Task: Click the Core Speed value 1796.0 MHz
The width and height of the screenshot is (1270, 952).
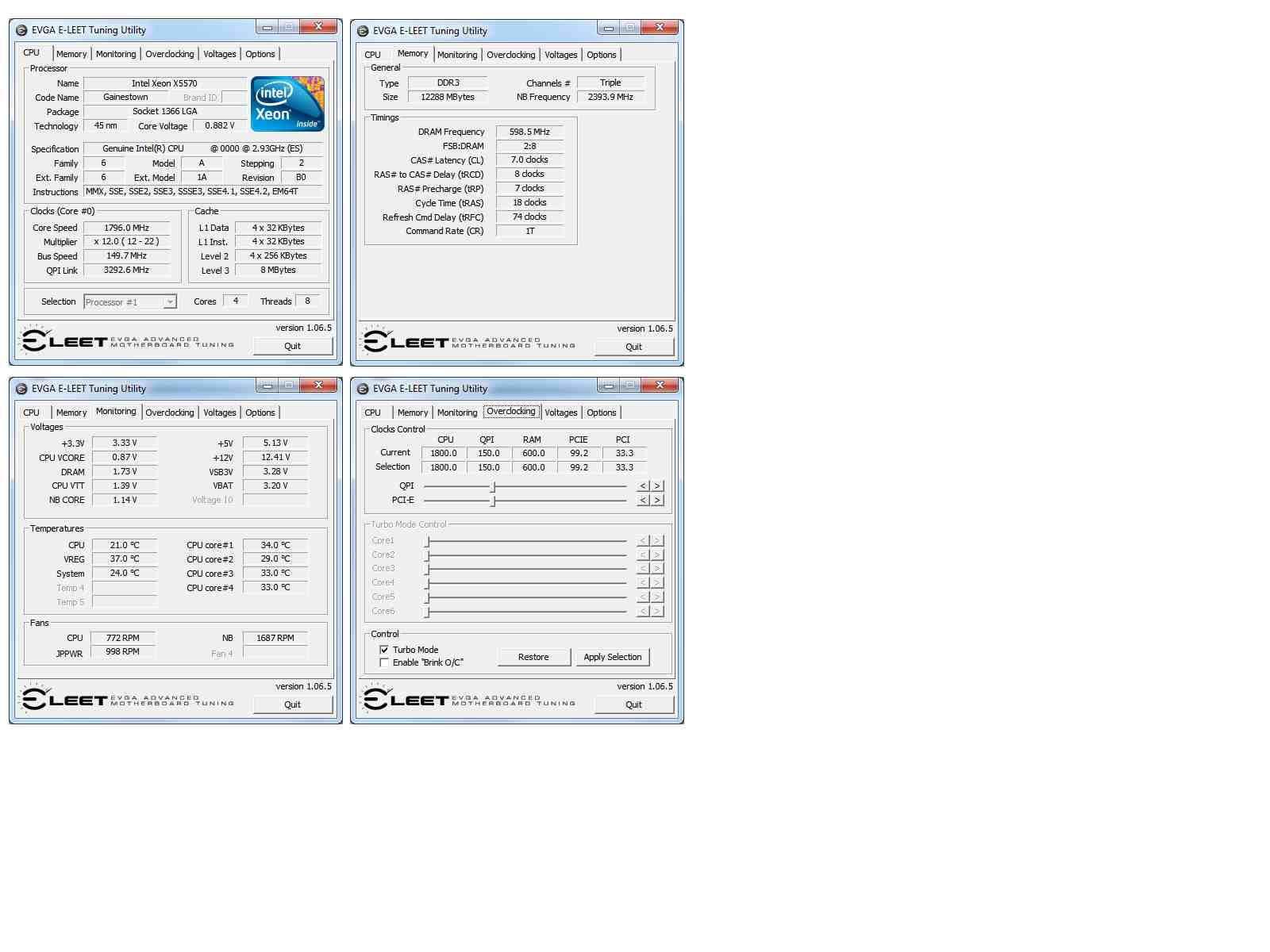Action: pyautogui.click(x=127, y=228)
